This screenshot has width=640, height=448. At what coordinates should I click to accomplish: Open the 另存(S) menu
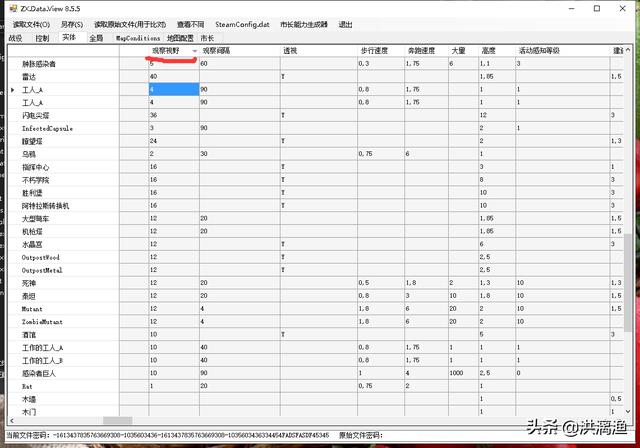click(x=71, y=24)
